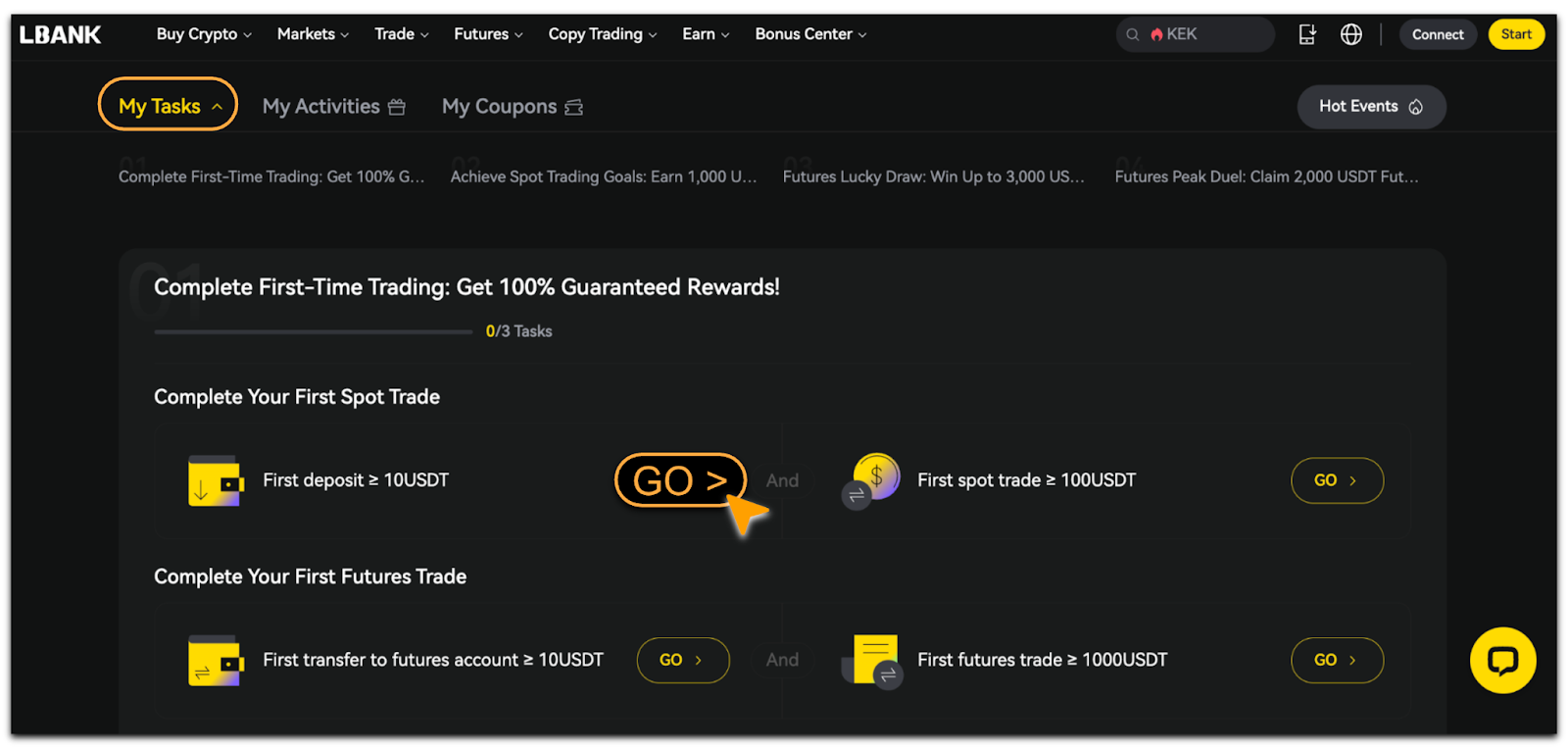Image resolution: width=1568 pixels, height=750 pixels.
Task: Click the first deposit wallet icon
Action: (x=216, y=480)
